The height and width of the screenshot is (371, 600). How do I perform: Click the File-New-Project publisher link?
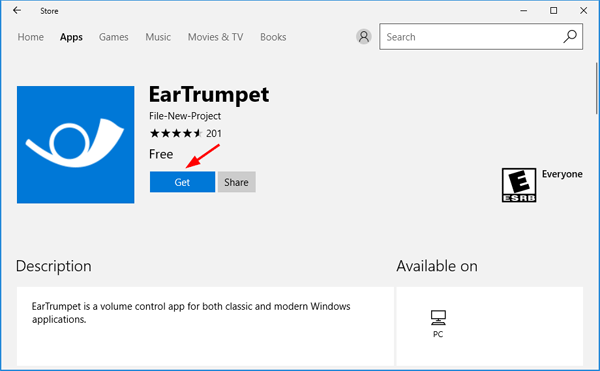coord(185,116)
